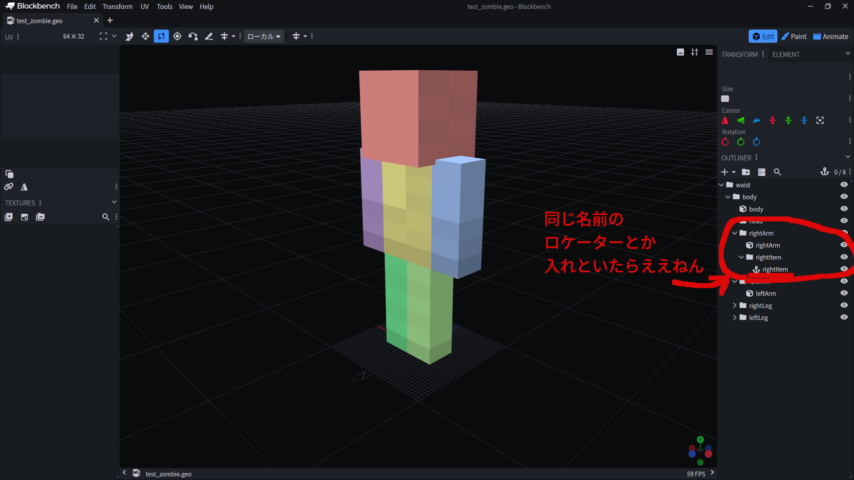The height and width of the screenshot is (480, 854).
Task: Toggle visibility of the body cube
Action: [844, 209]
